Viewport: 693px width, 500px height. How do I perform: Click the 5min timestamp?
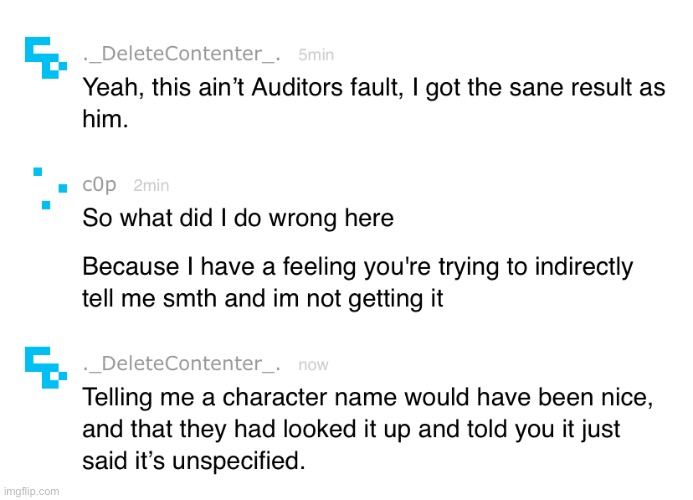coord(316,55)
